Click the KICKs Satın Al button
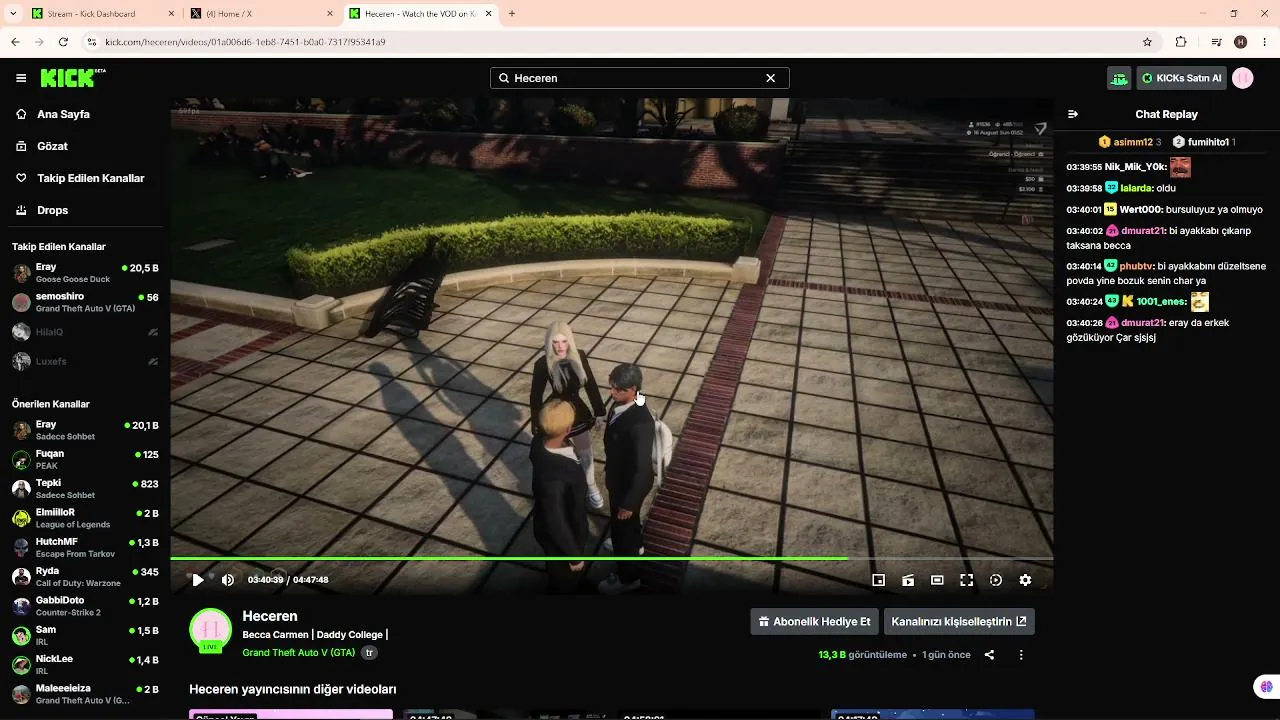The image size is (1280, 720). [x=1182, y=78]
